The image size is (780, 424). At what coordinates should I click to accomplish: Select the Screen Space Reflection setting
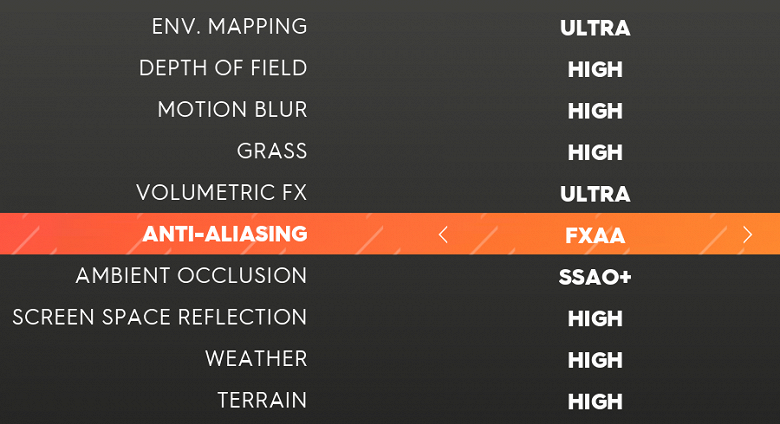pos(159,318)
